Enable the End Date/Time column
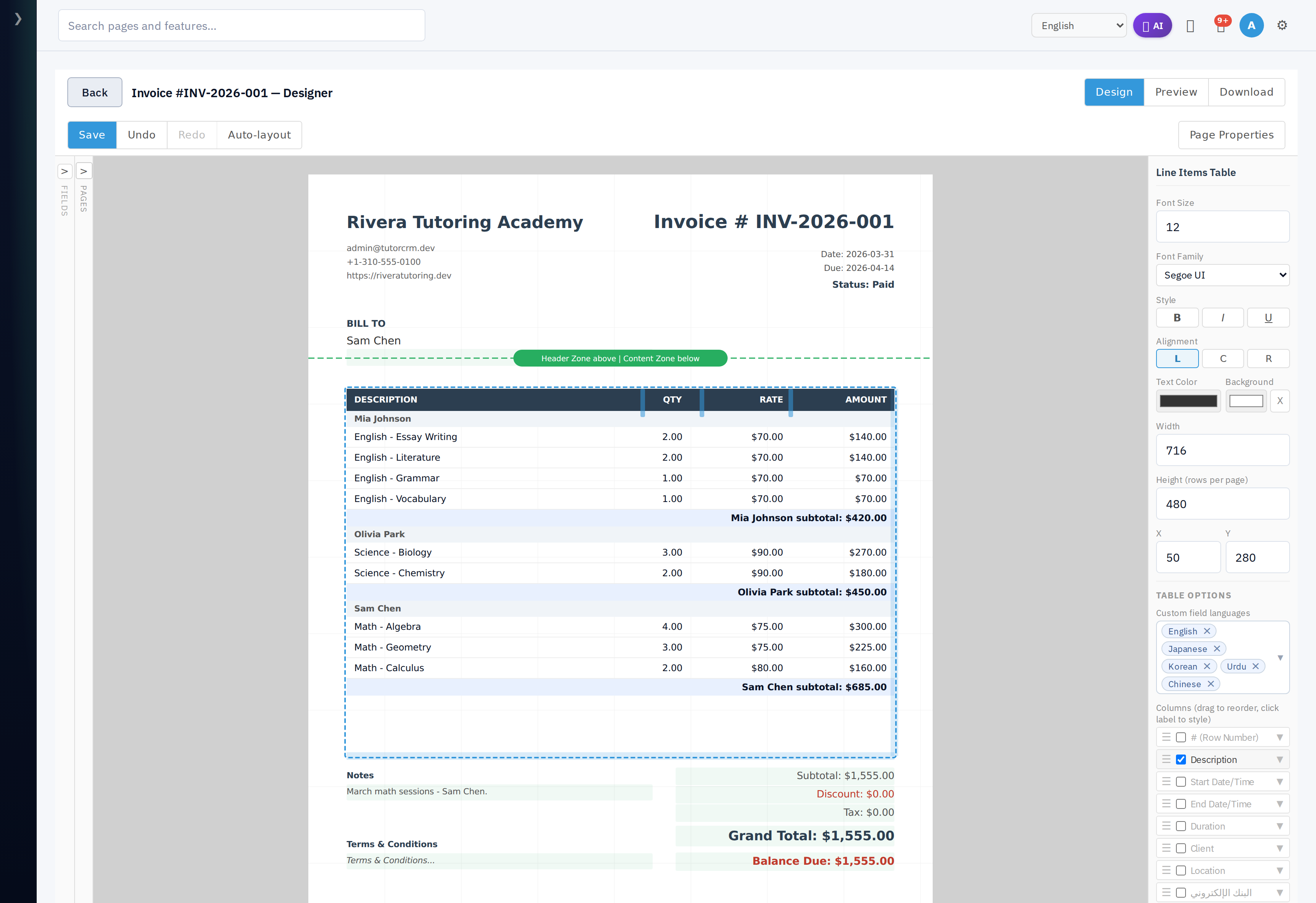The height and width of the screenshot is (903, 1316). pyautogui.click(x=1181, y=804)
